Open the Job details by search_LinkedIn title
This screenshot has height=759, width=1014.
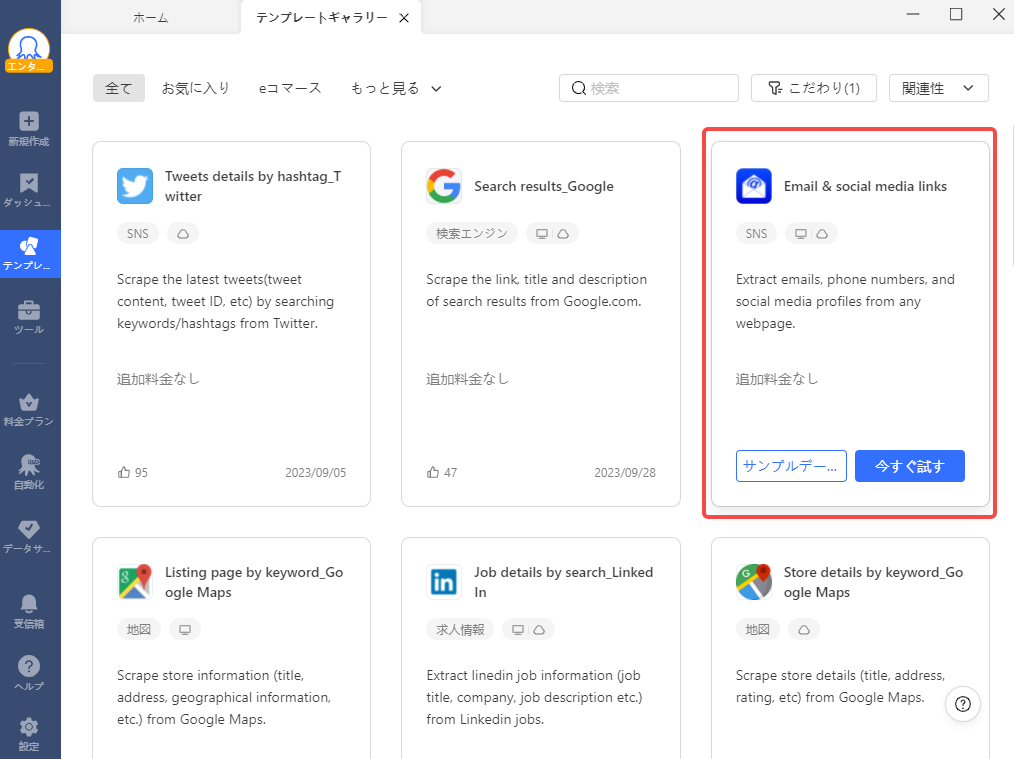(564, 582)
